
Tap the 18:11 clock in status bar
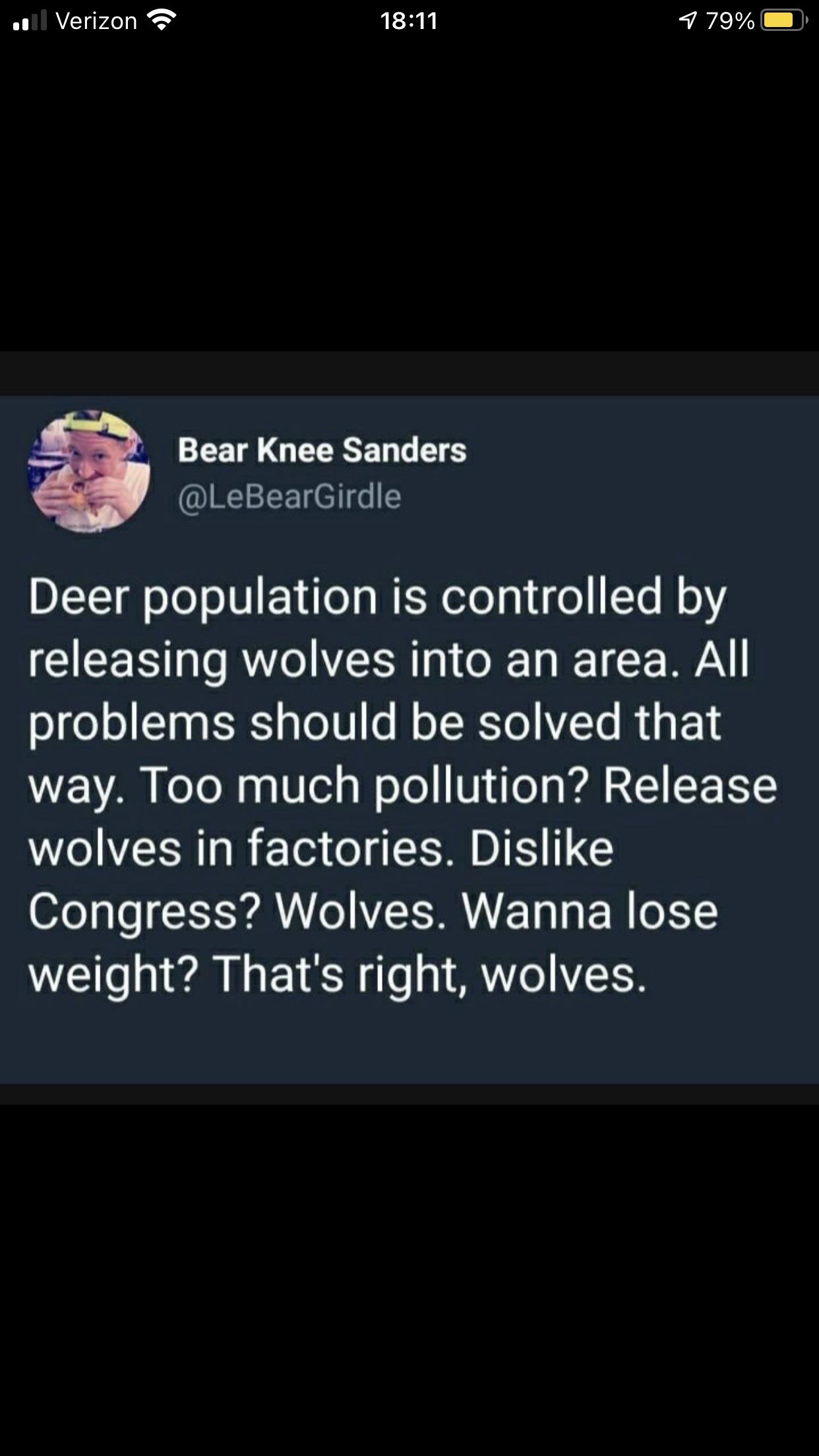click(x=409, y=21)
